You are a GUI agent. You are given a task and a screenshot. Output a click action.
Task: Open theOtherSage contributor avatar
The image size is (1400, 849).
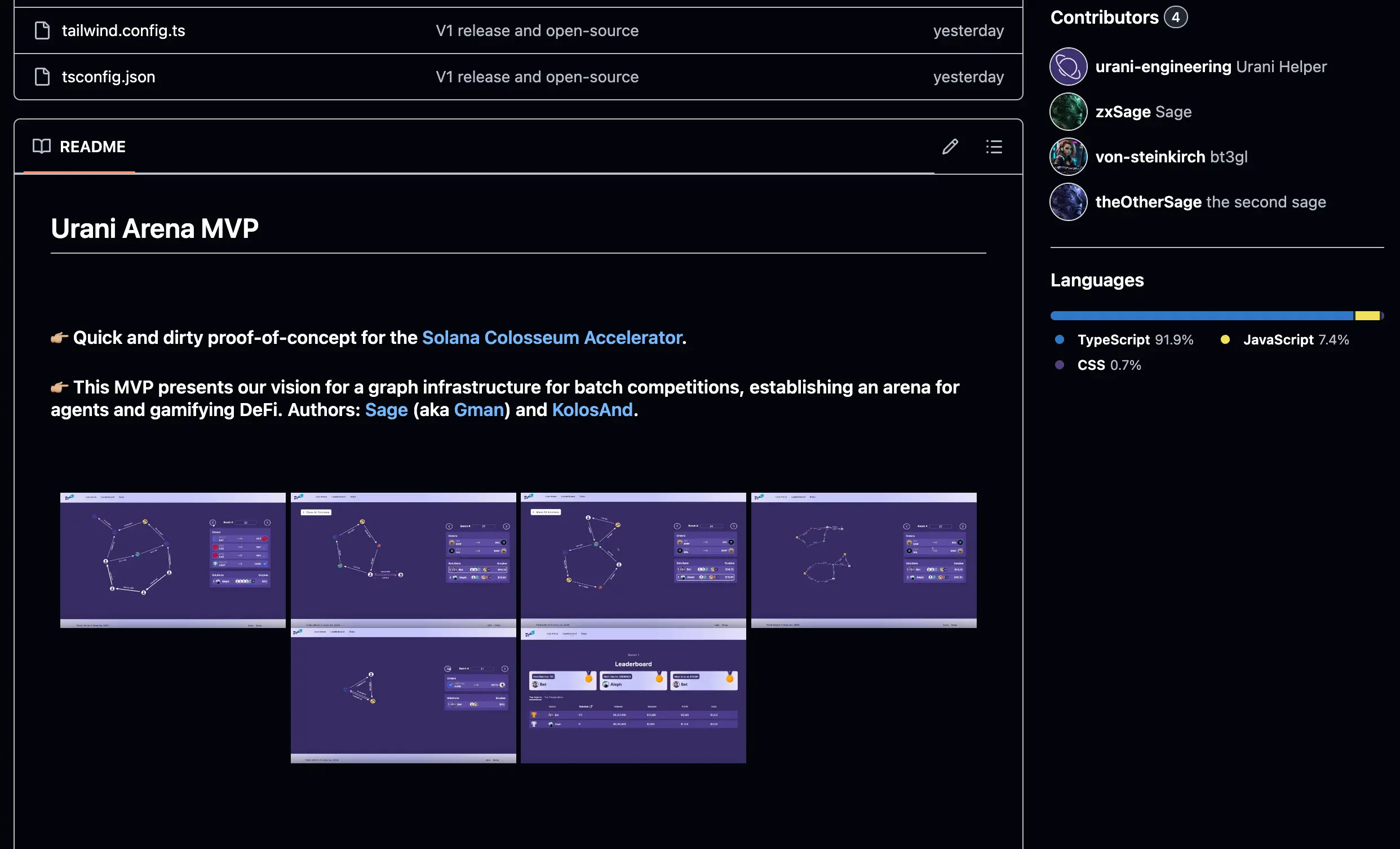[x=1068, y=202]
